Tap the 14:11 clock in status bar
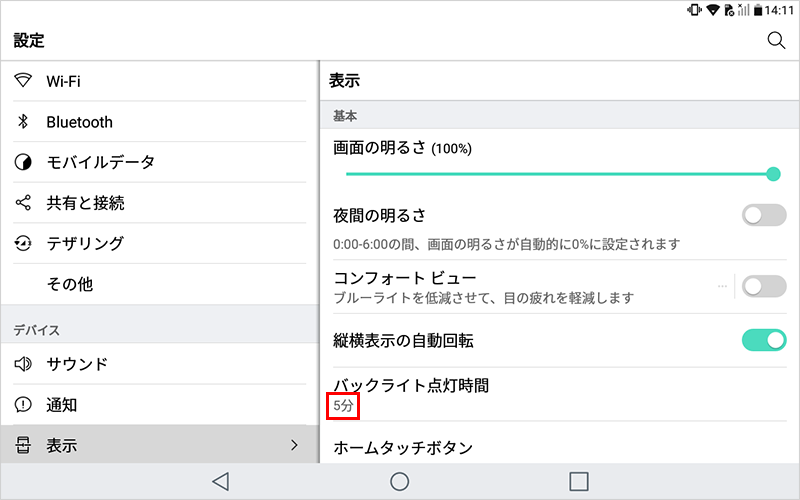Screen dimensions: 800x500 (780, 10)
